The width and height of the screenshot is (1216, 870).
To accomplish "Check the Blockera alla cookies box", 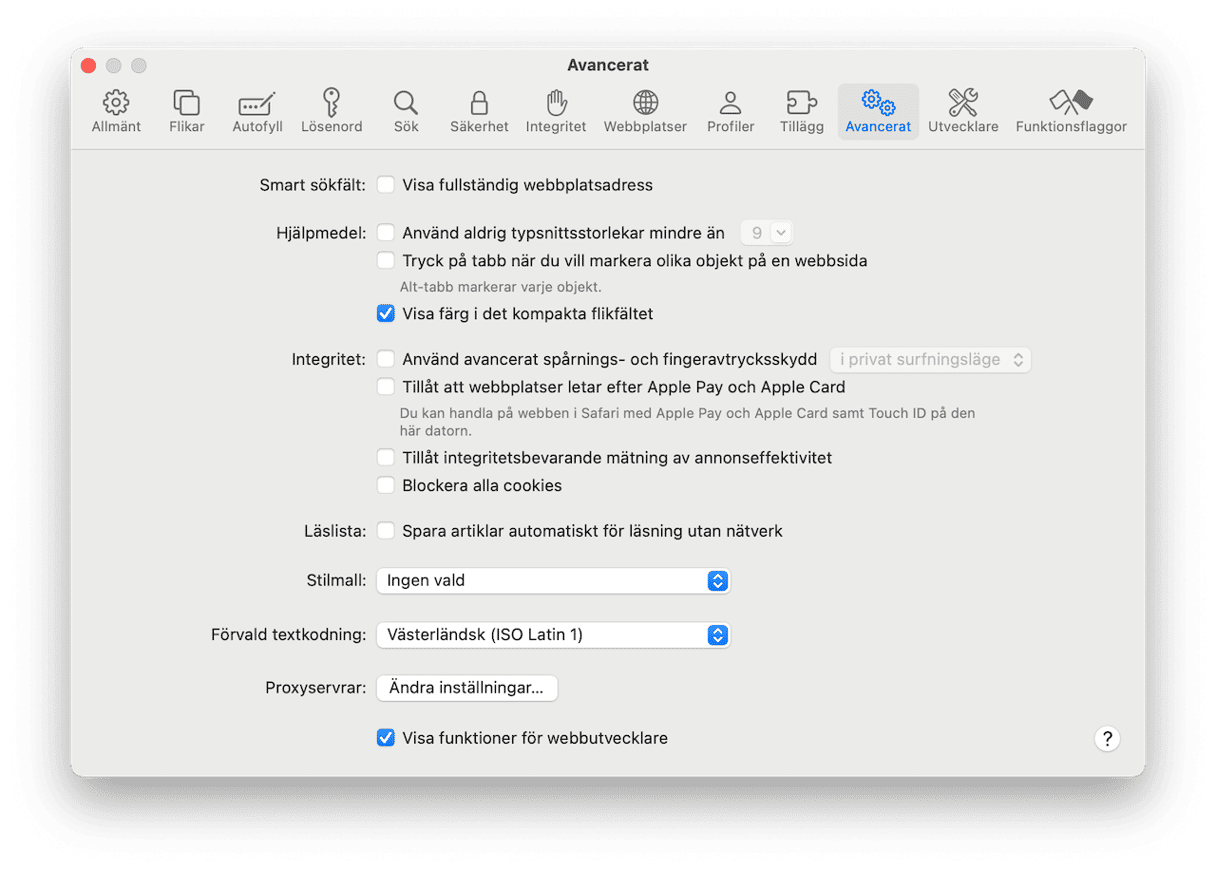I will (386, 486).
